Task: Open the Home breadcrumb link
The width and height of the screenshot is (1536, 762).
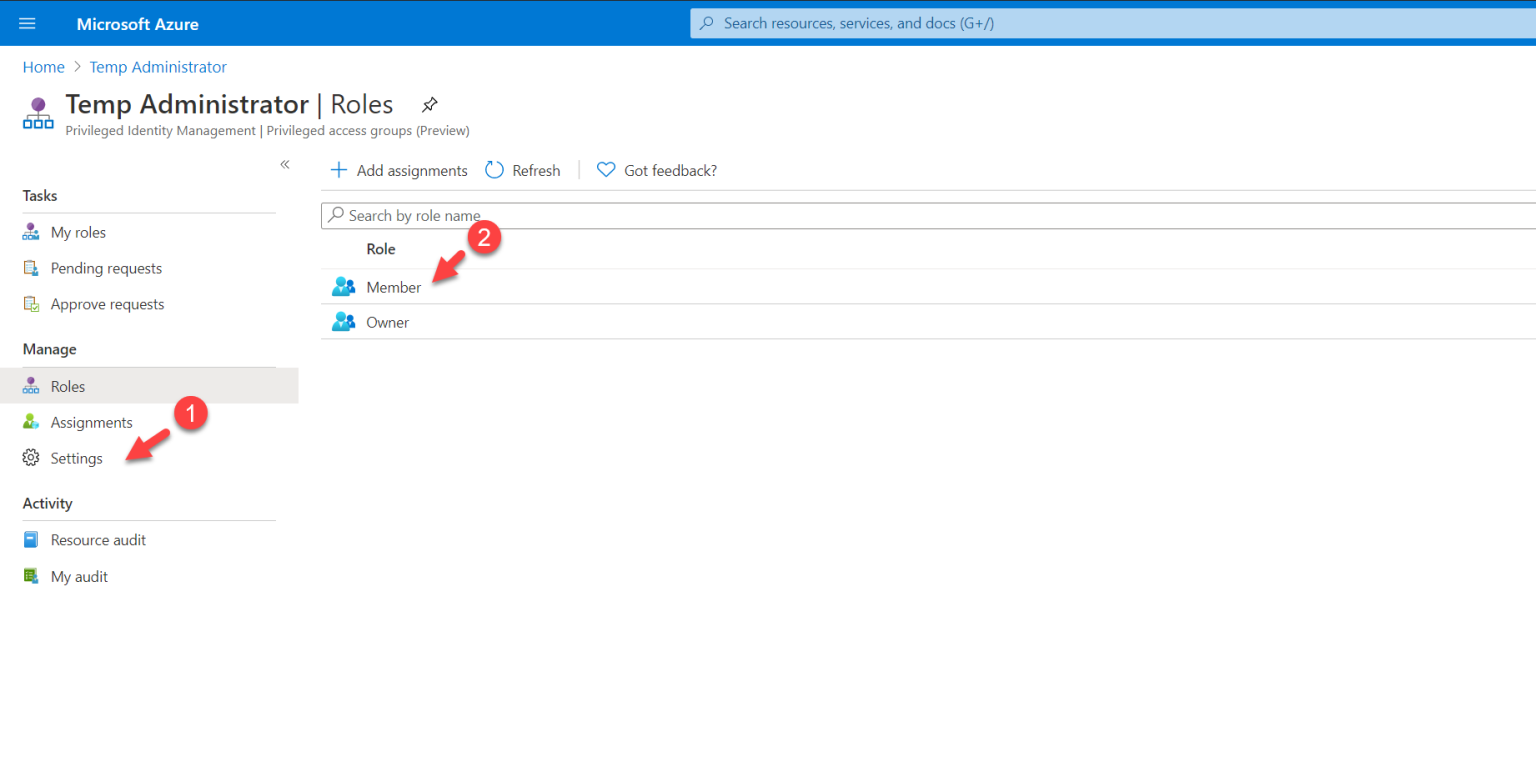Action: pos(43,66)
